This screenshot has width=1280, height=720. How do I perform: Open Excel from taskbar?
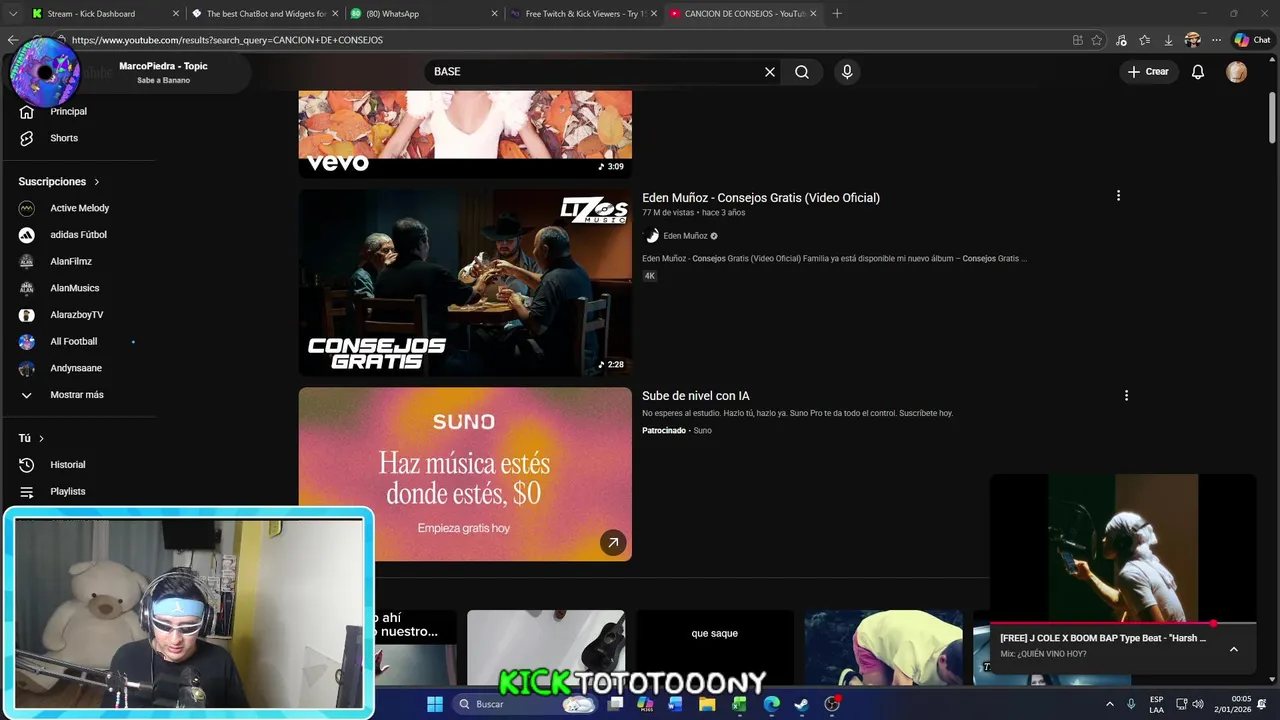pyautogui.click(x=739, y=704)
